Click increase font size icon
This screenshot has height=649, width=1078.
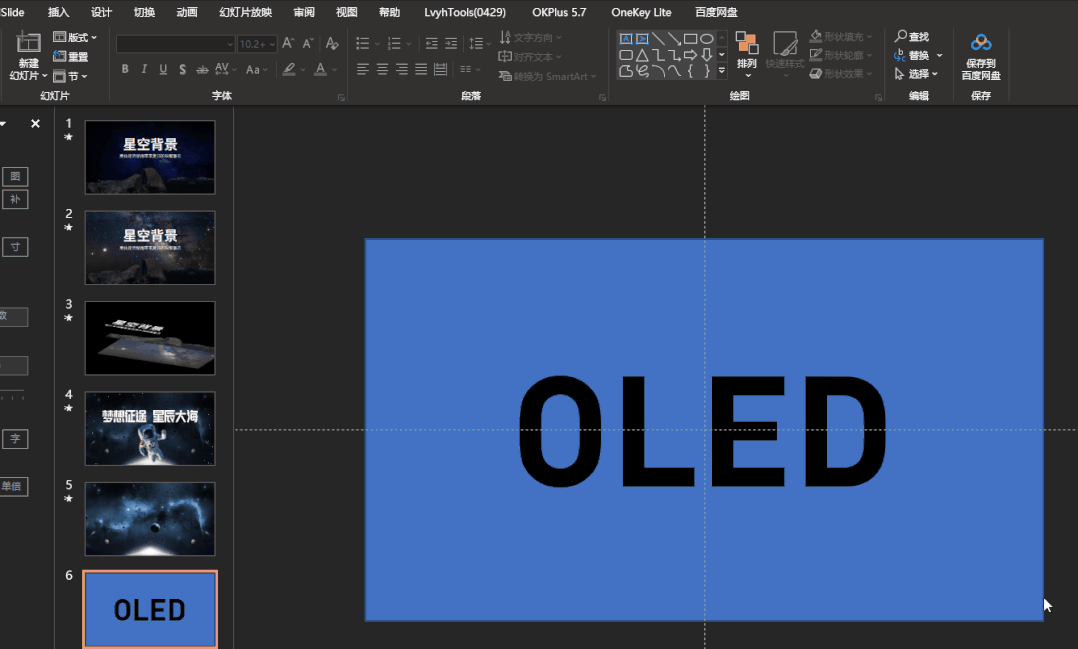pyautogui.click(x=288, y=43)
